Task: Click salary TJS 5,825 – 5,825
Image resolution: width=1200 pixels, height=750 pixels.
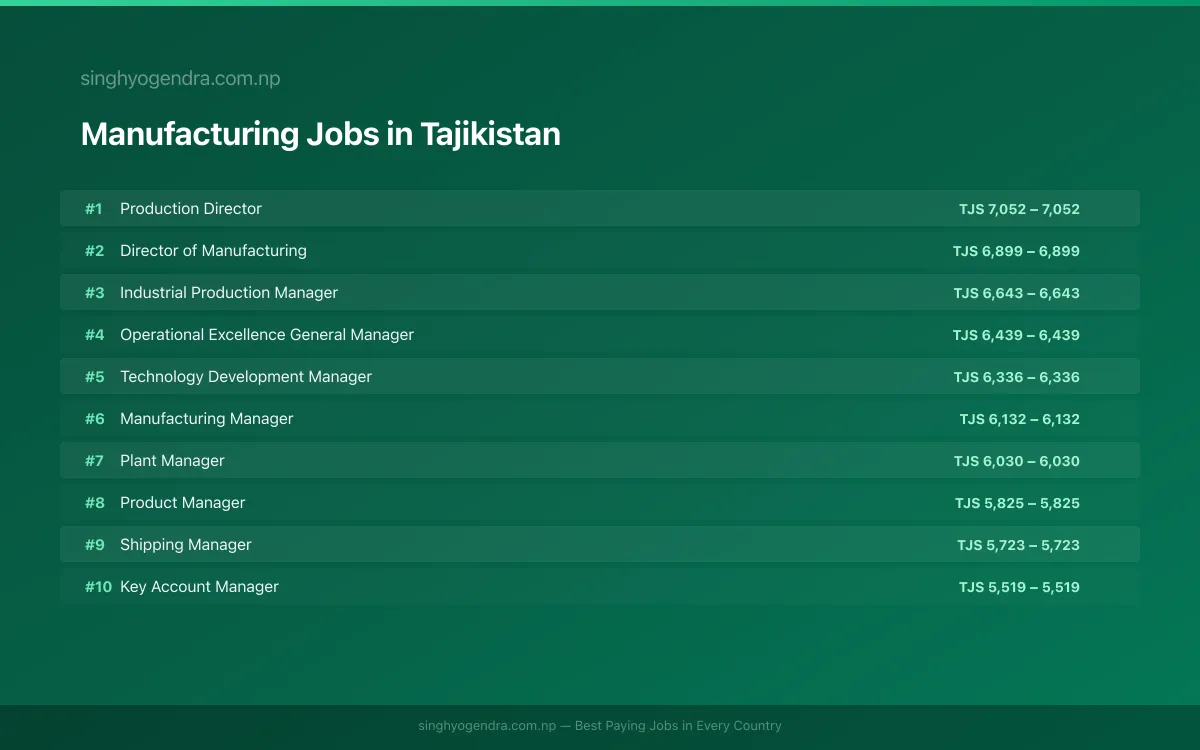Action: click(1017, 503)
